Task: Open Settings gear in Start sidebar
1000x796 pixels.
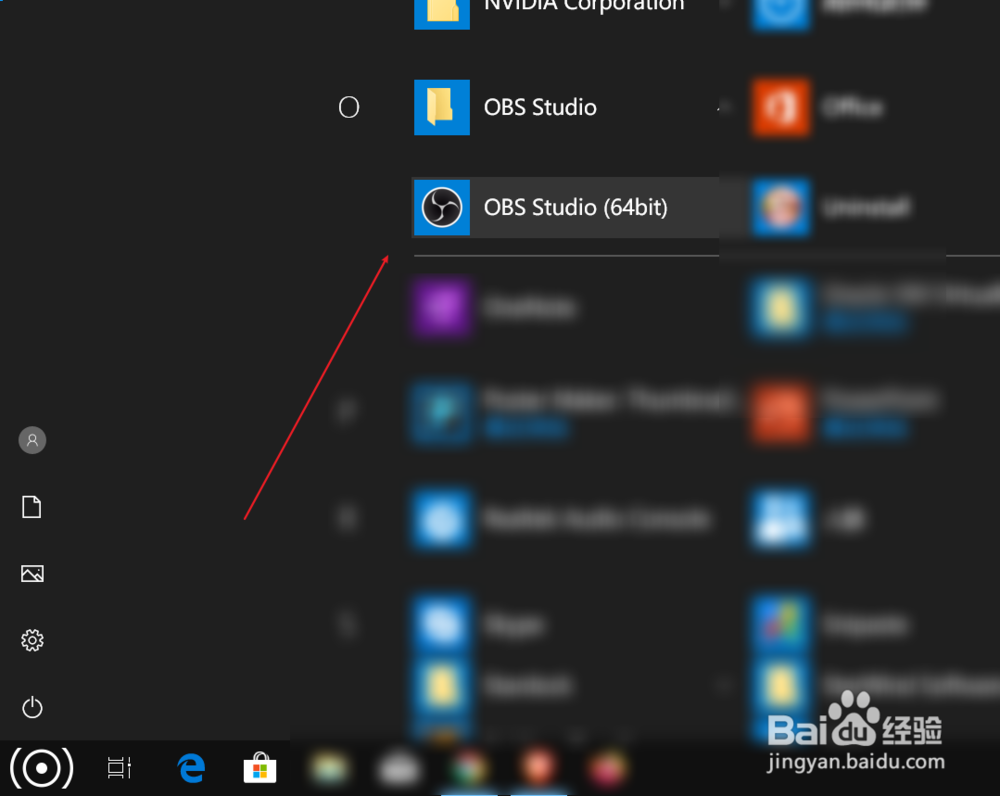Action: click(x=33, y=640)
